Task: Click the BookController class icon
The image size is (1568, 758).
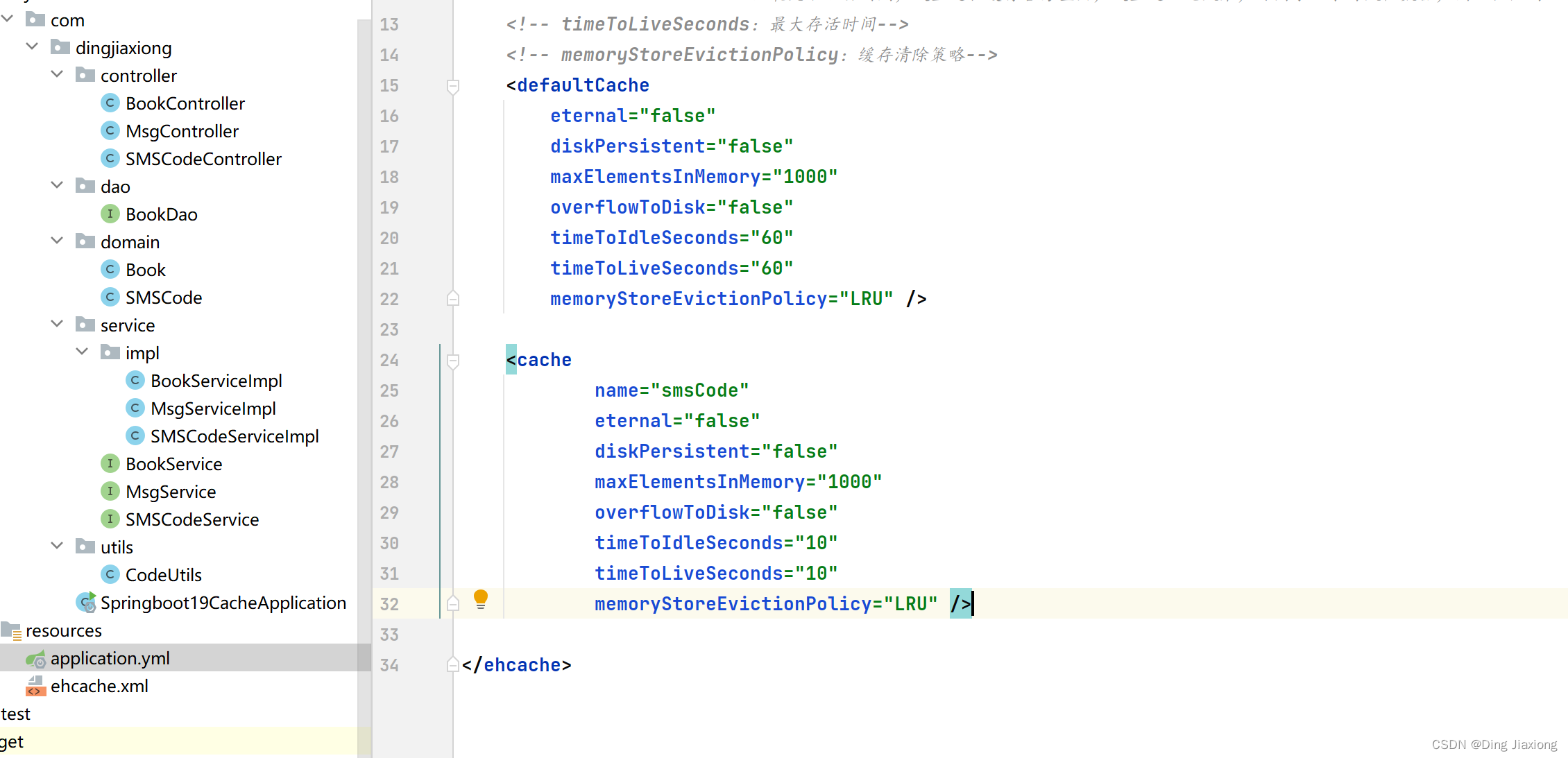Action: [x=110, y=103]
